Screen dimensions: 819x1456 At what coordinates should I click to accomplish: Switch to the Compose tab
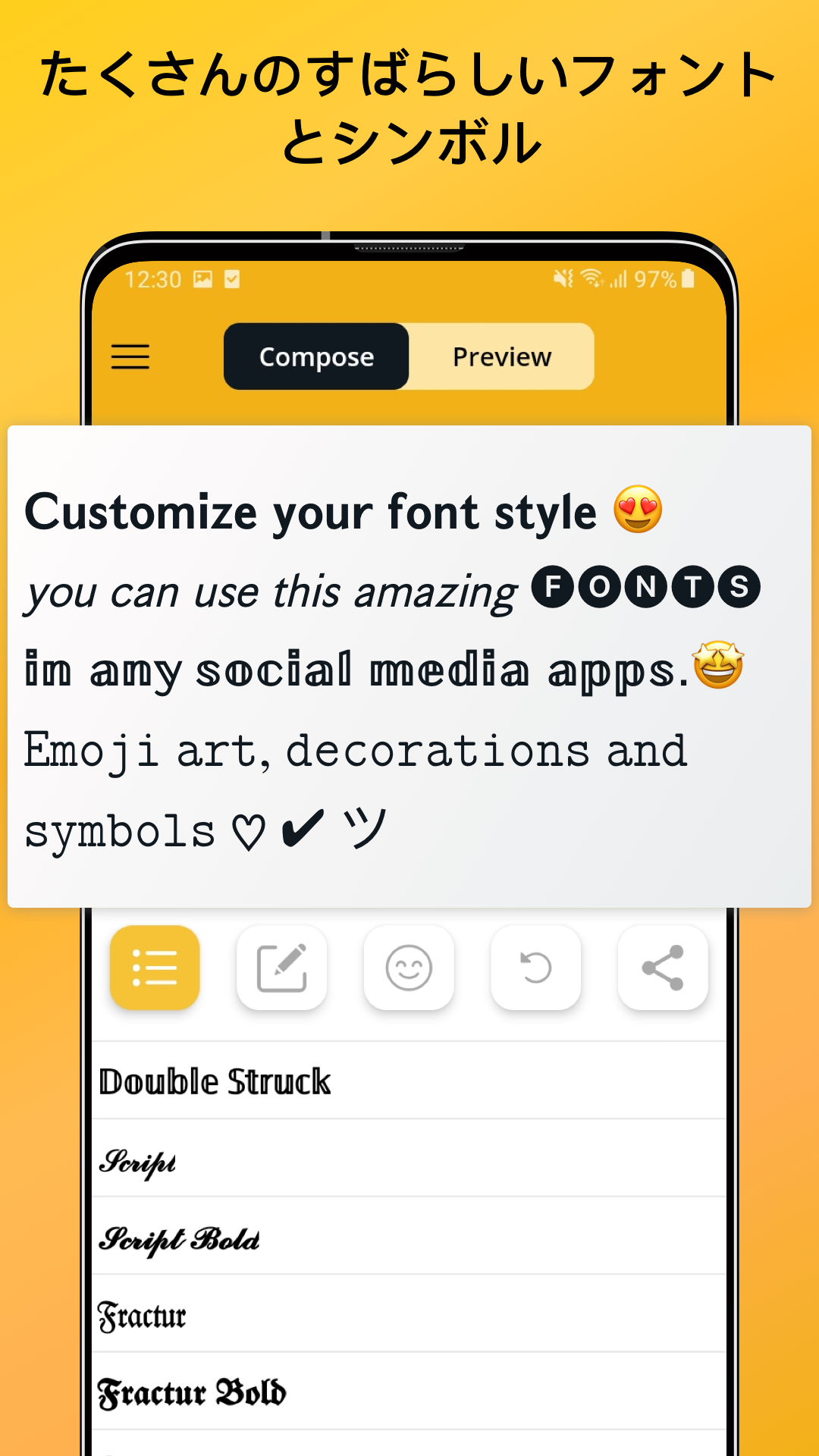(x=316, y=356)
